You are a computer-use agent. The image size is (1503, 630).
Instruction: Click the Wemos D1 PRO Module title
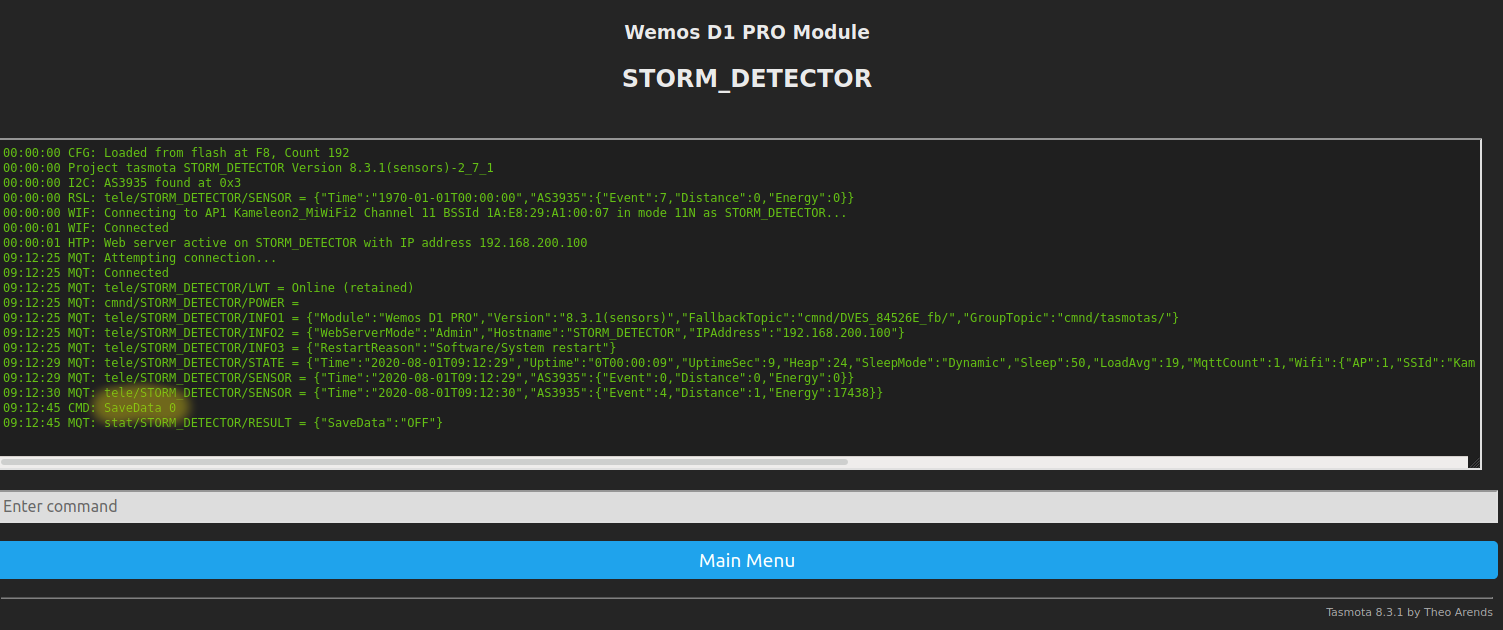[747, 32]
